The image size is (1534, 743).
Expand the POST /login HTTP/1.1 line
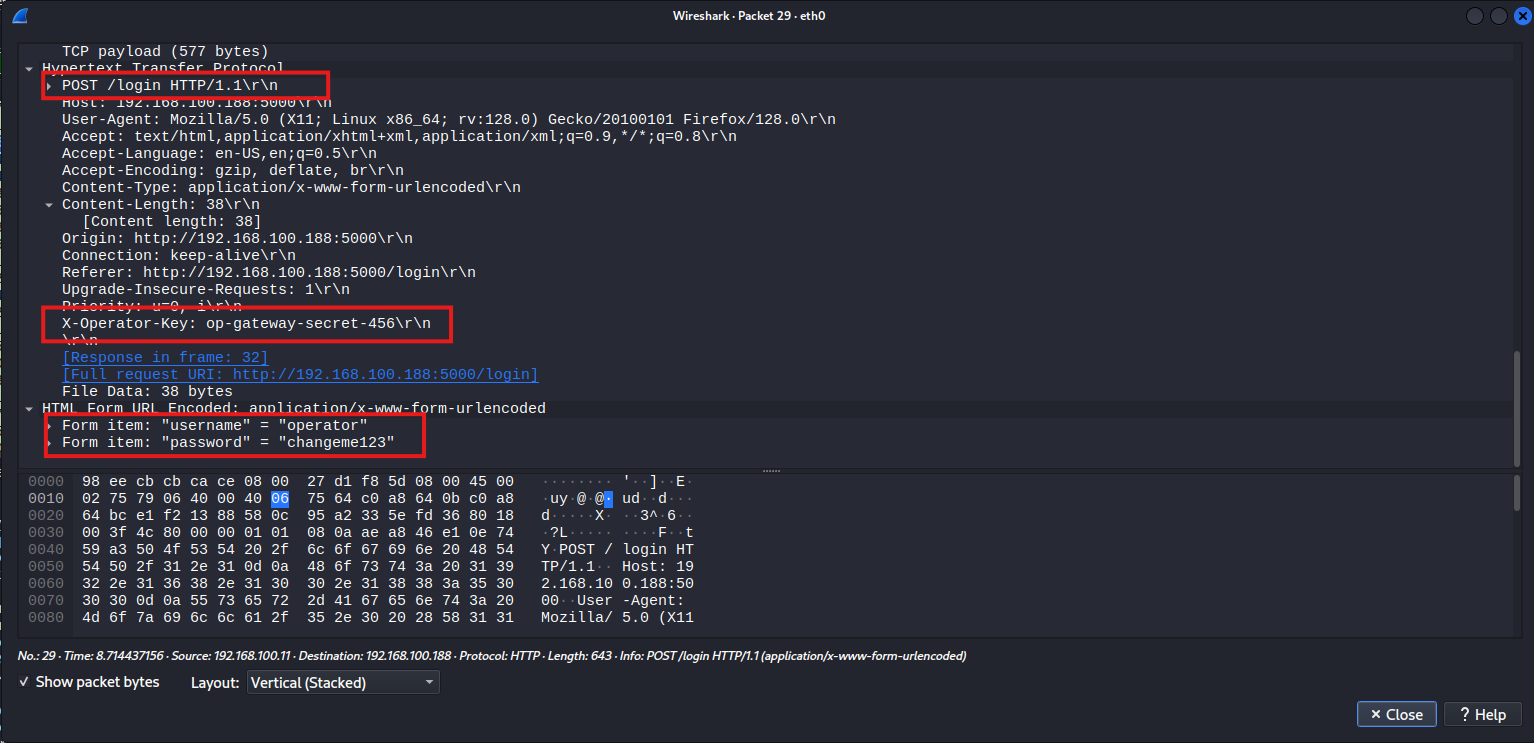[x=48, y=85]
